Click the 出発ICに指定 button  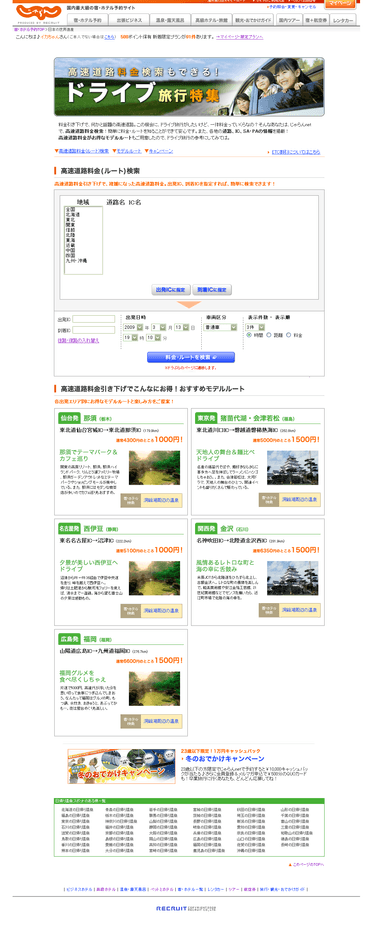[171, 290]
